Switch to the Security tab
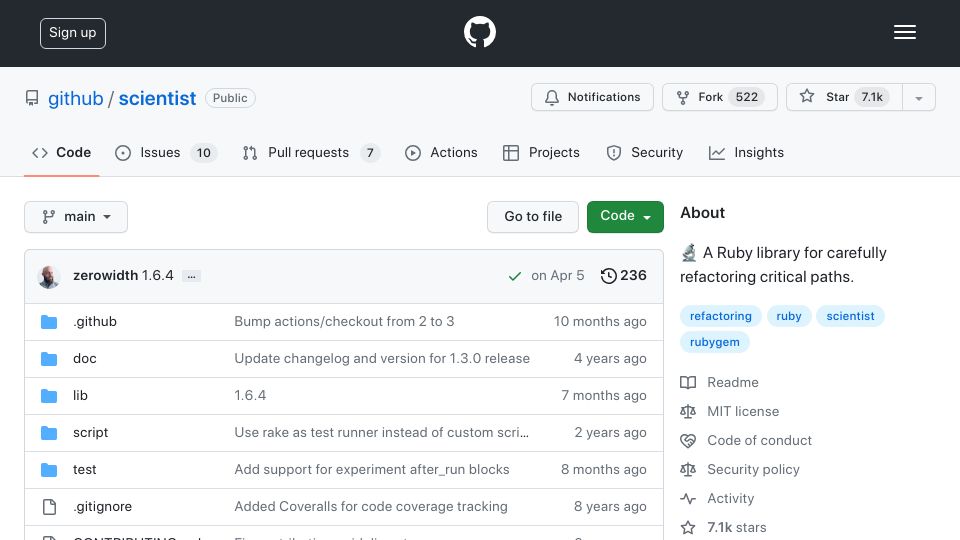This screenshot has width=960, height=540. [644, 153]
